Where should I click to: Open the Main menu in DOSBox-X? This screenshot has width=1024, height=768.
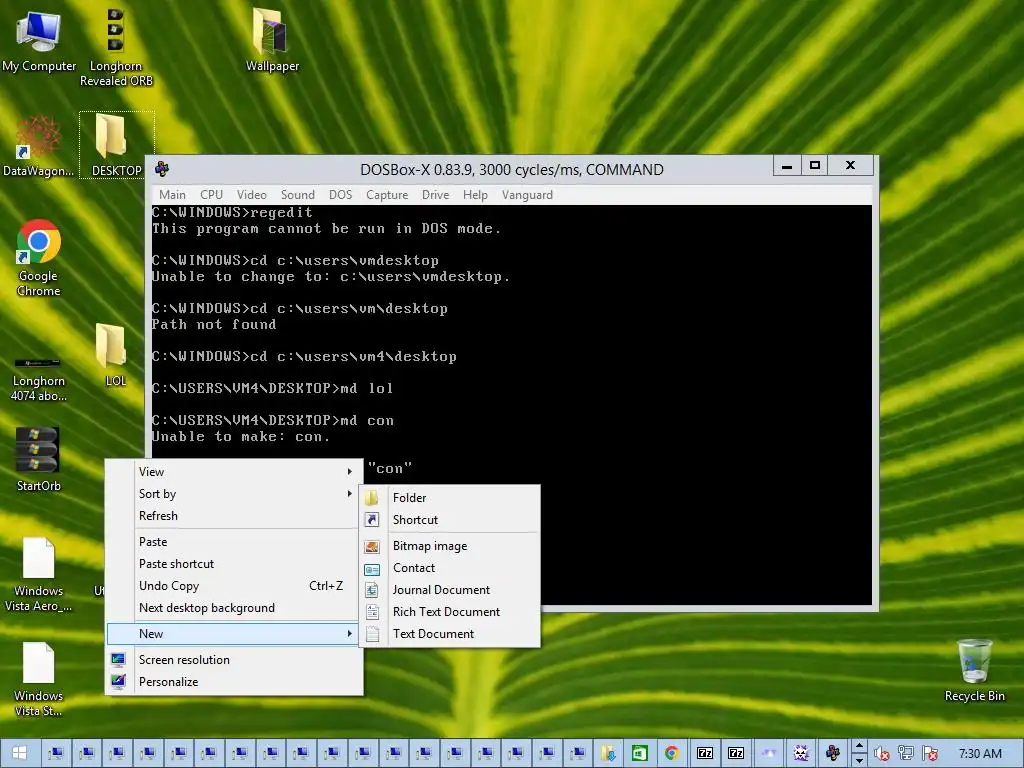pyautogui.click(x=172, y=195)
